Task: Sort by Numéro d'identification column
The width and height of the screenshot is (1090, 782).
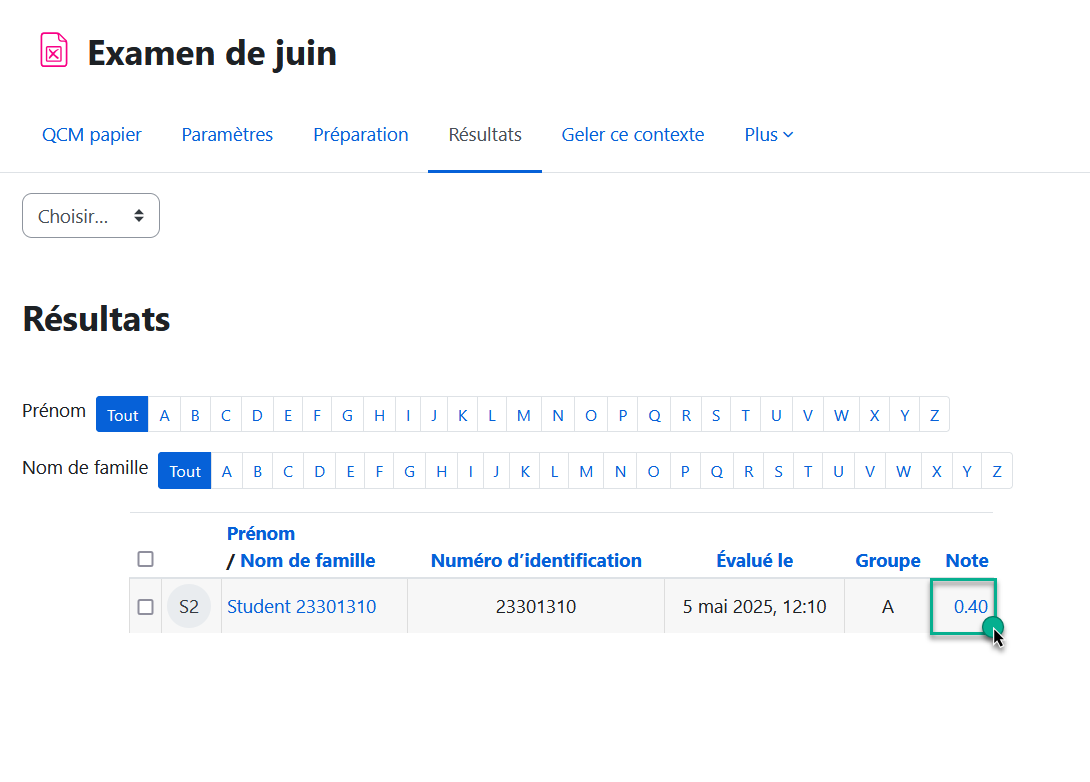Action: click(x=536, y=561)
